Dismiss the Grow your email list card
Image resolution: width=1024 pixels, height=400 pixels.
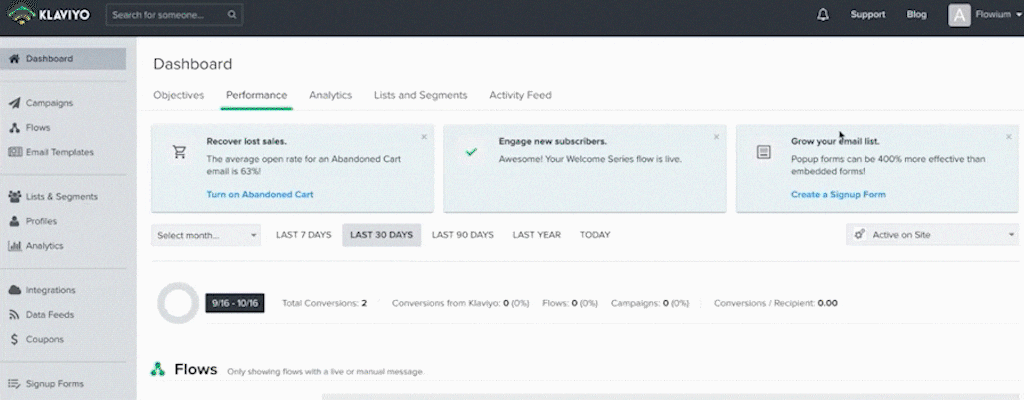coord(1009,137)
